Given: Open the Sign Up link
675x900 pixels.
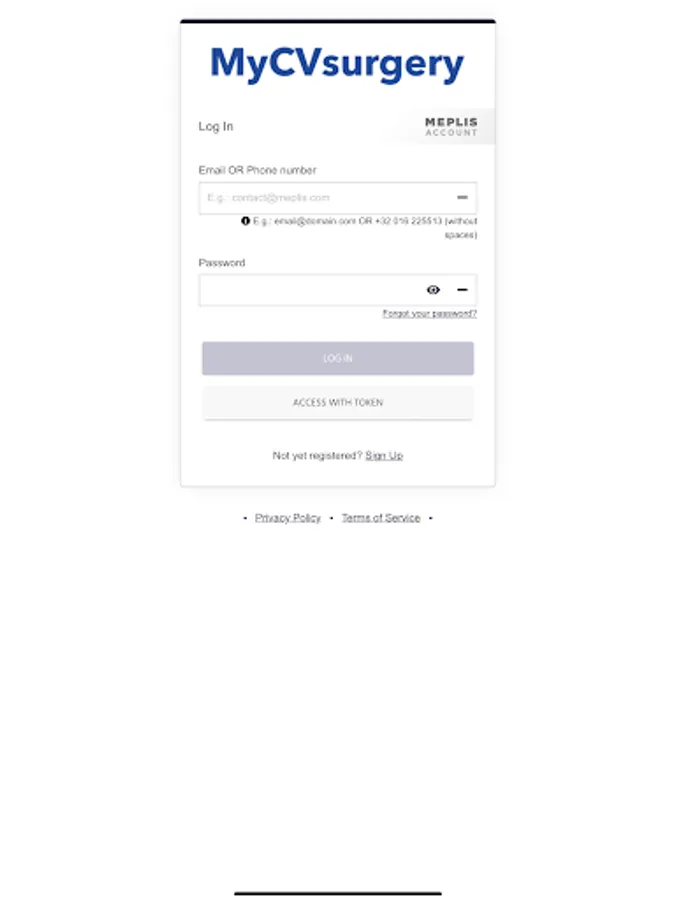Looking at the screenshot, I should pos(384,455).
